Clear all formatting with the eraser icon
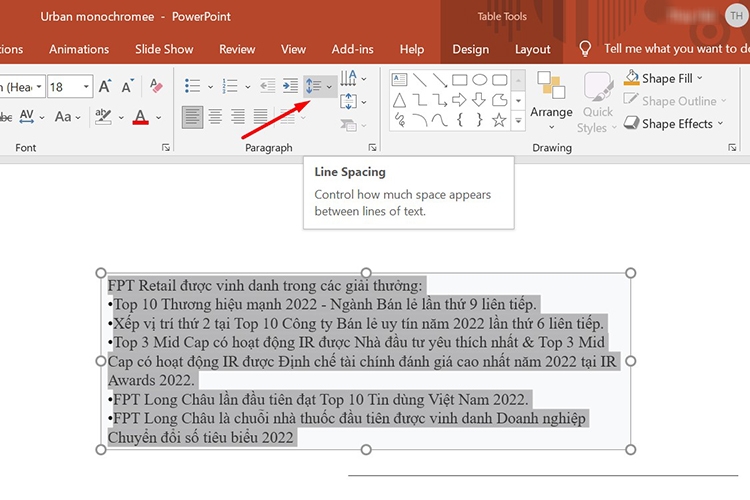The image size is (750, 500). point(156,86)
